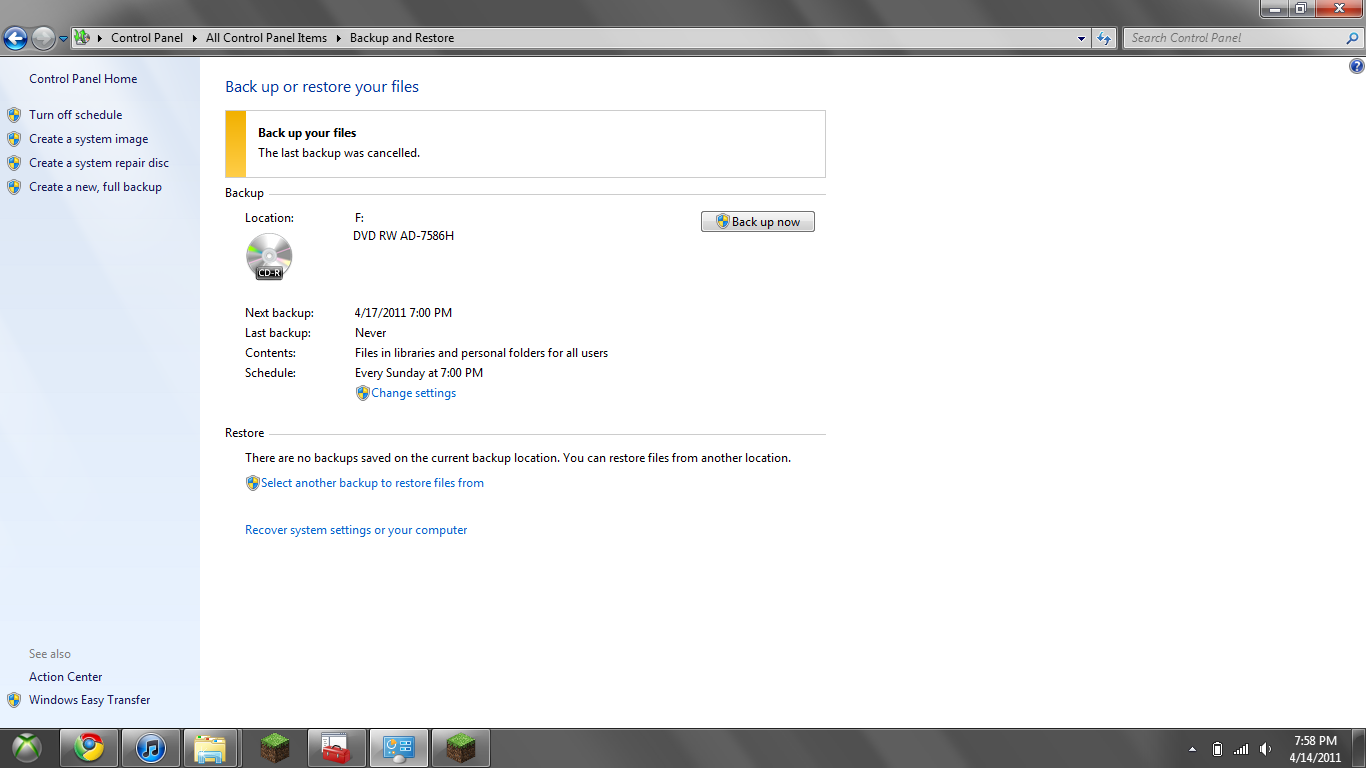Click Back up now button
The image size is (1366, 768).
coord(758,222)
